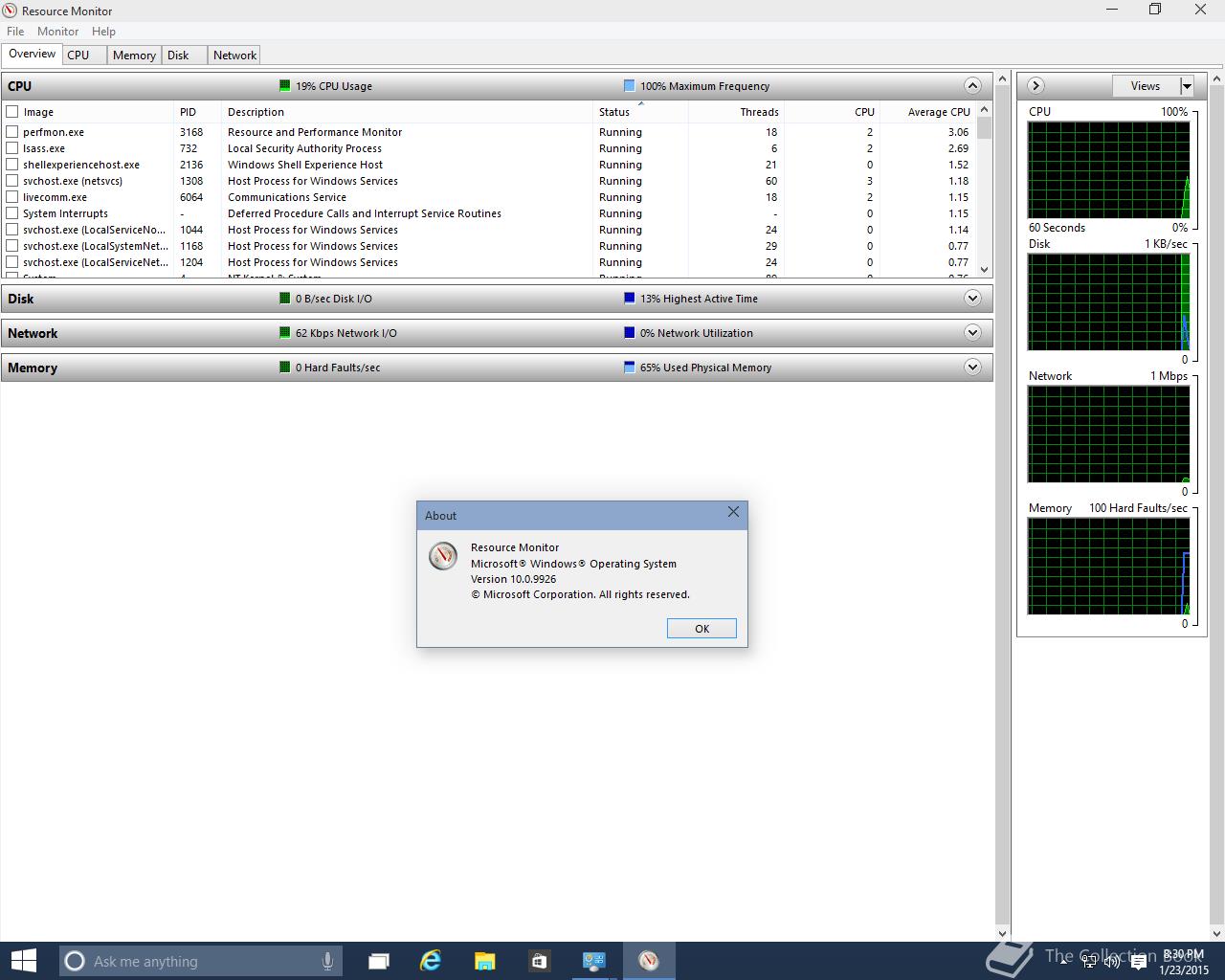This screenshot has height=980, width=1225.
Task: Sort by the Status column header
Action: click(640, 112)
